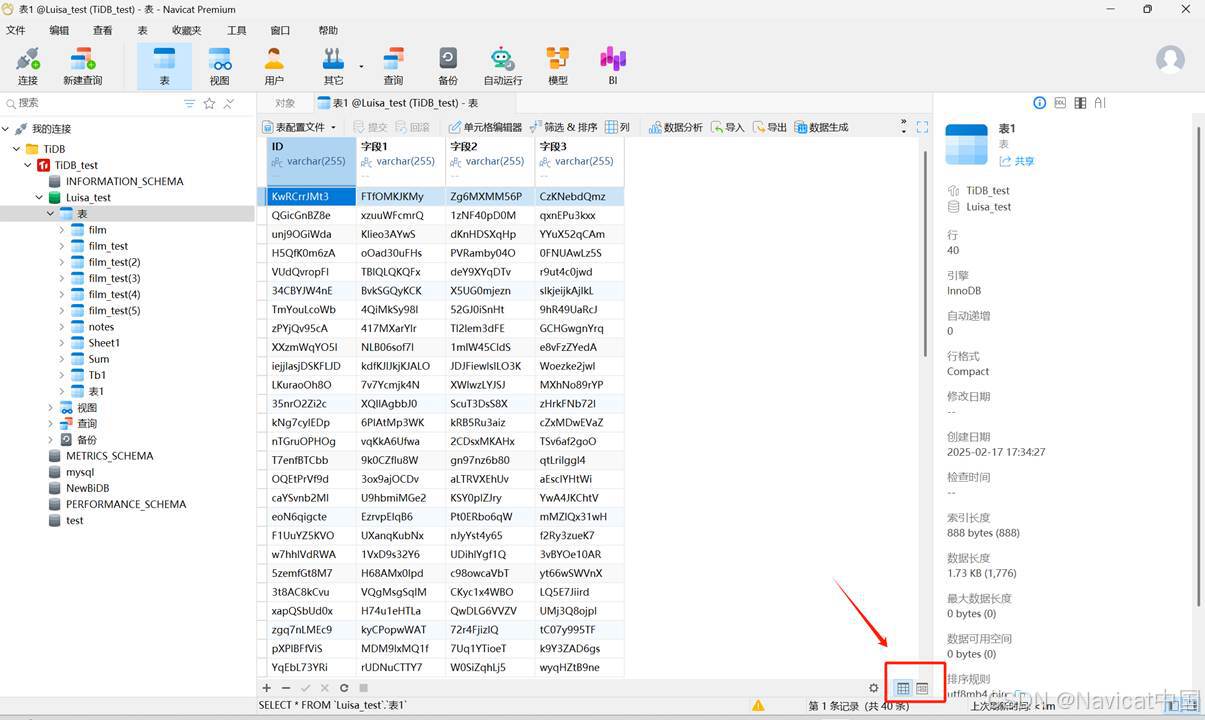Open 数据分析 data analysis
This screenshot has height=720, width=1205.
point(675,127)
